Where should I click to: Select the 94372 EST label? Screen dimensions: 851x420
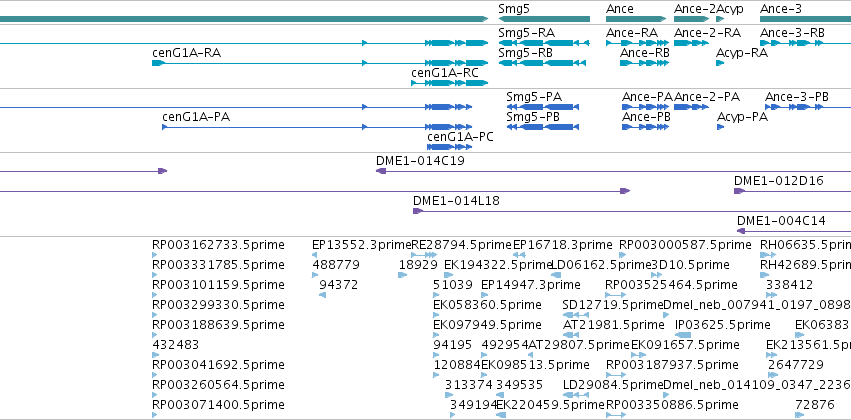pyautogui.click(x=338, y=285)
